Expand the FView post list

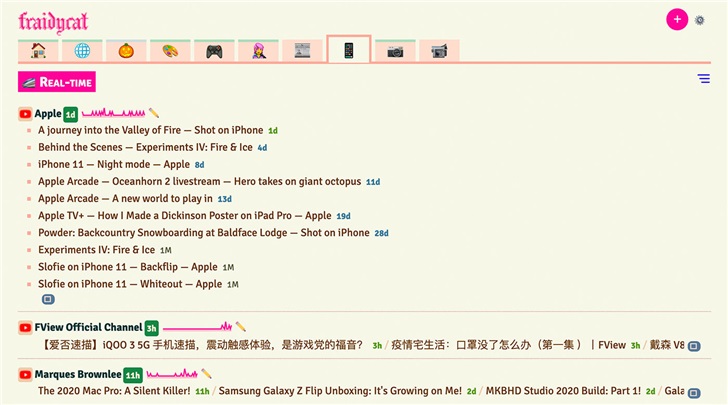[x=694, y=346]
